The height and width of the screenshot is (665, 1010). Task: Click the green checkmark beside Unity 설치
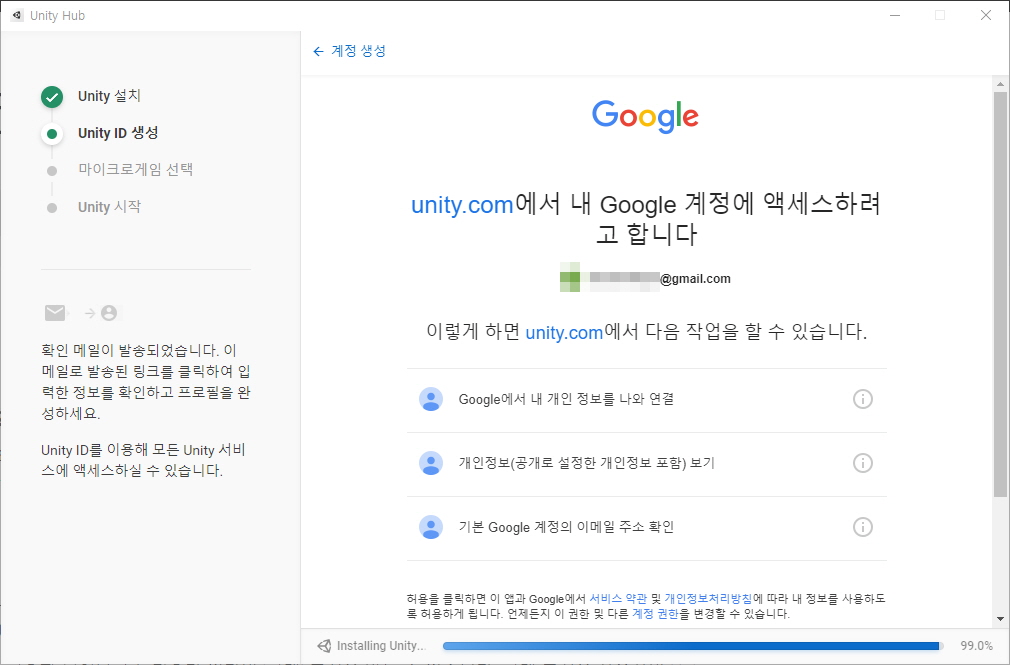pos(52,97)
